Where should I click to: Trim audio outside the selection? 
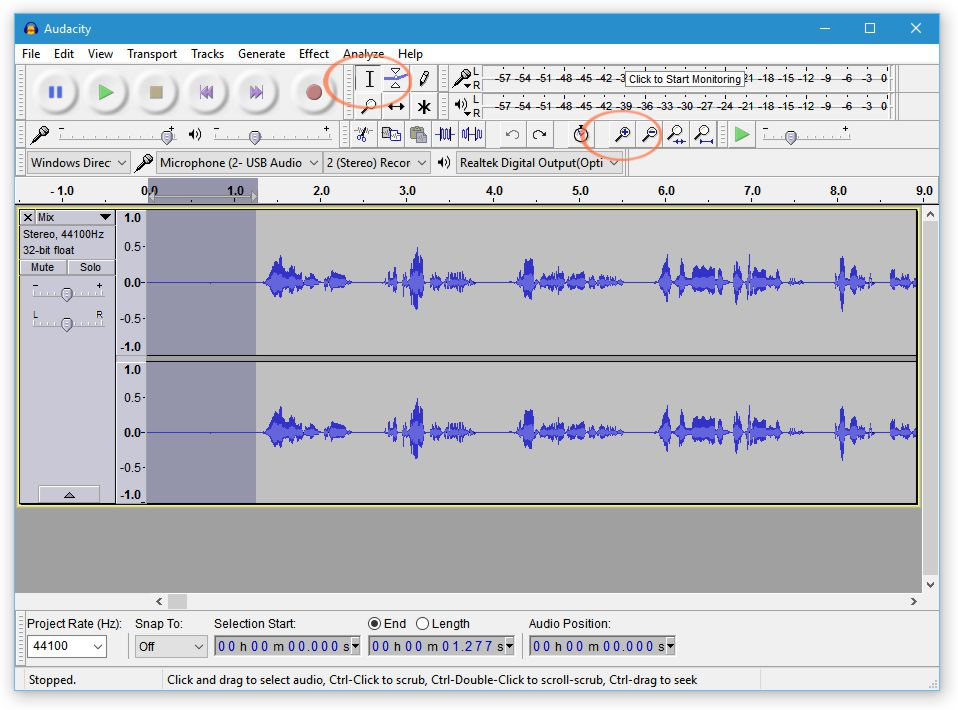coord(445,134)
